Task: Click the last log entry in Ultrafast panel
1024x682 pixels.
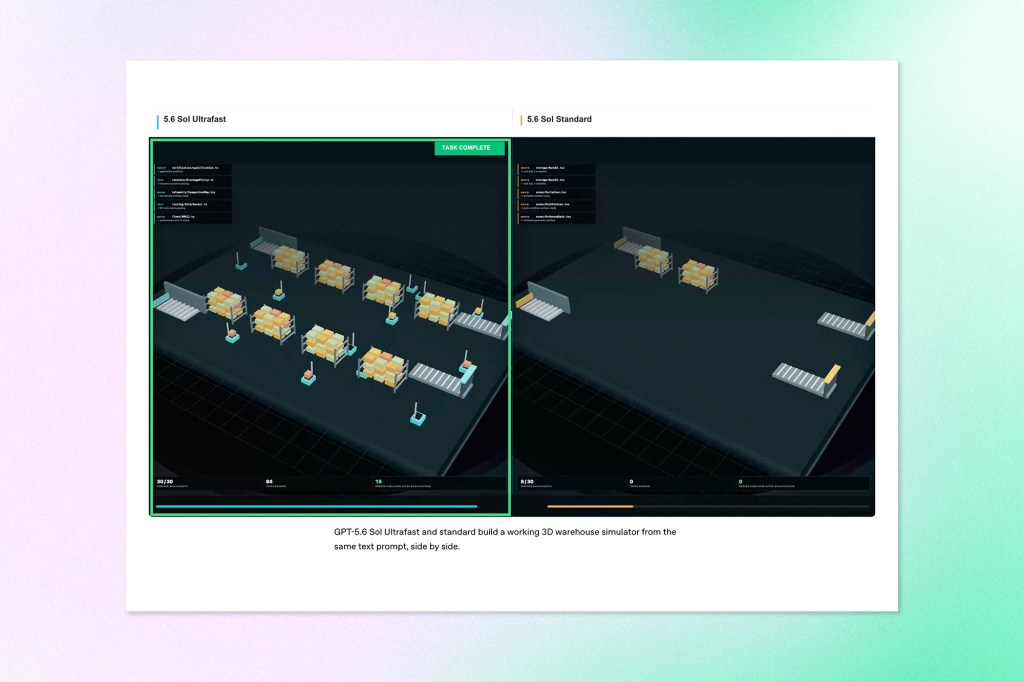Action: click(x=193, y=218)
